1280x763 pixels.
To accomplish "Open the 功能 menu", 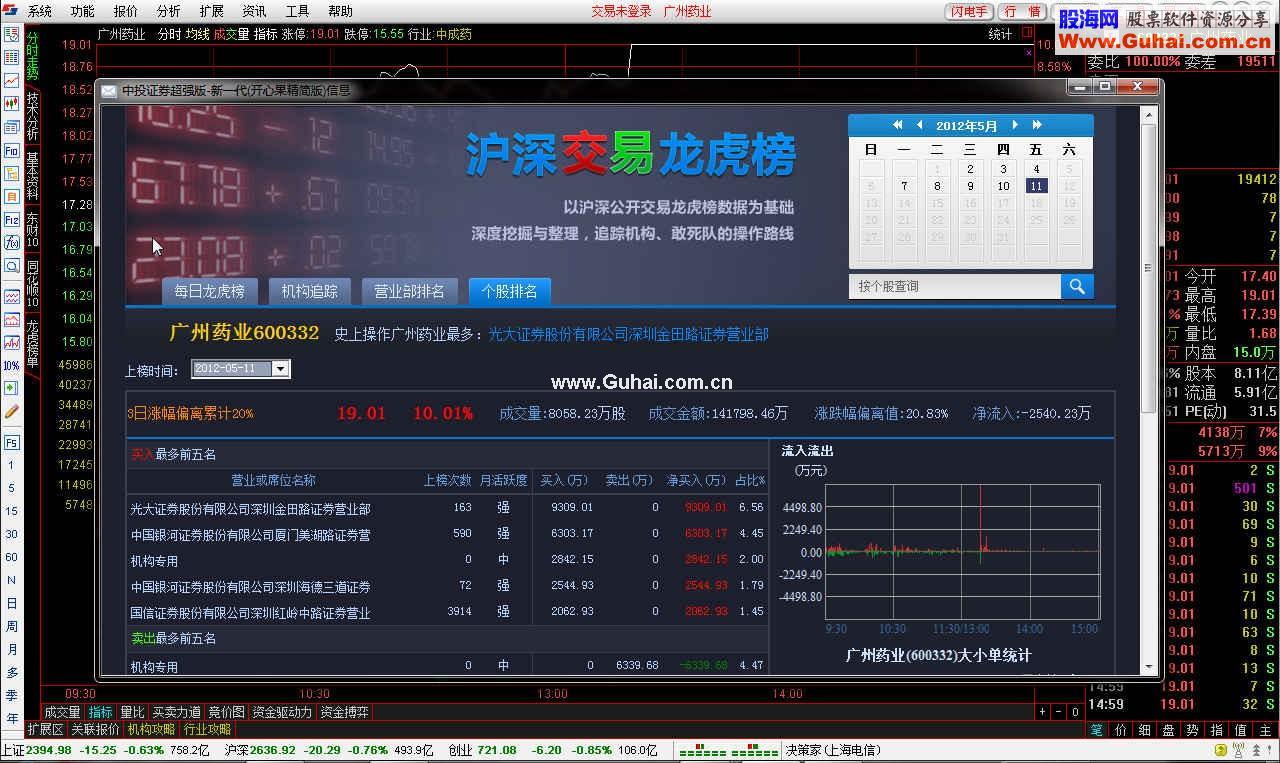I will 83,11.
